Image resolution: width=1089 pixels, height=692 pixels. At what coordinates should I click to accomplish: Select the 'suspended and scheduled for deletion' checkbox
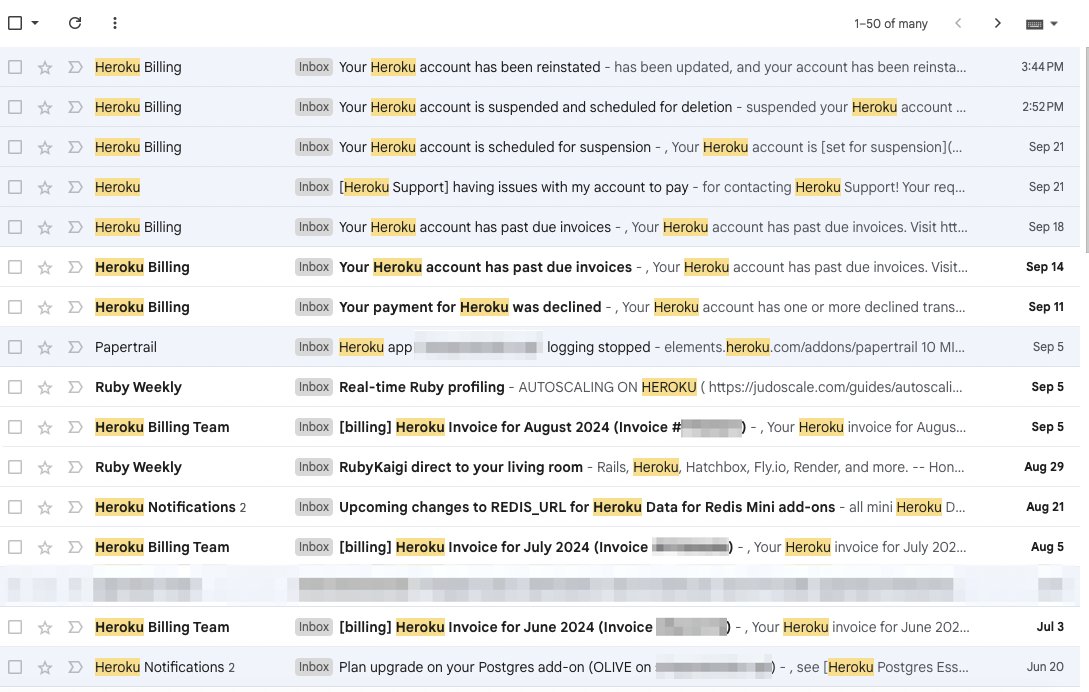point(15,107)
